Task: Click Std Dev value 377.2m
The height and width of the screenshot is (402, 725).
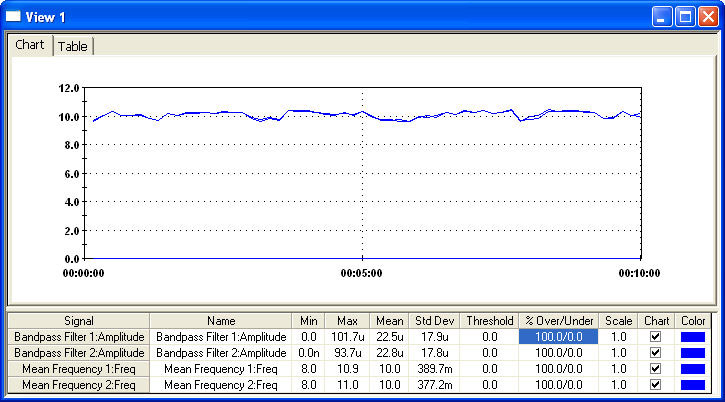Action: pyautogui.click(x=435, y=385)
